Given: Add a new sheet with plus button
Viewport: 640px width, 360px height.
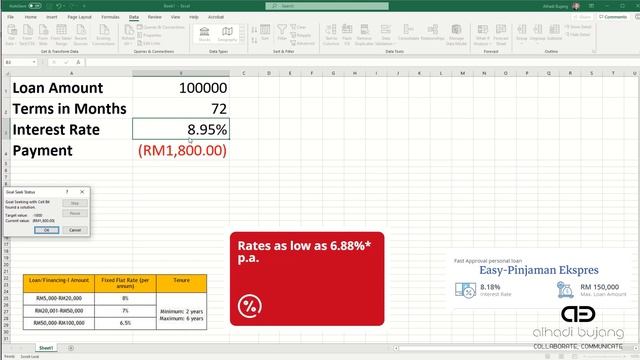Looking at the screenshot, I should tap(71, 348).
